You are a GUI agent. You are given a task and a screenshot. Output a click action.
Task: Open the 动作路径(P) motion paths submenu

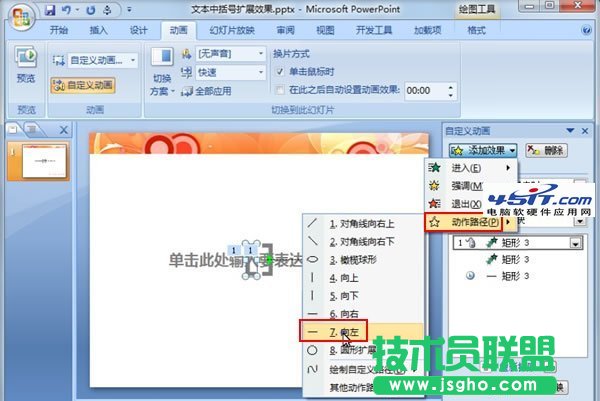[471, 222]
